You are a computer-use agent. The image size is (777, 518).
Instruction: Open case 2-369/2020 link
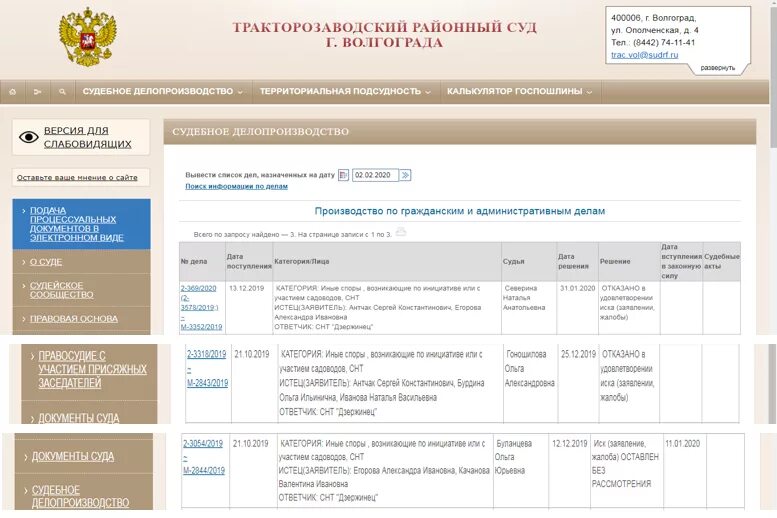pyautogui.click(x=199, y=288)
